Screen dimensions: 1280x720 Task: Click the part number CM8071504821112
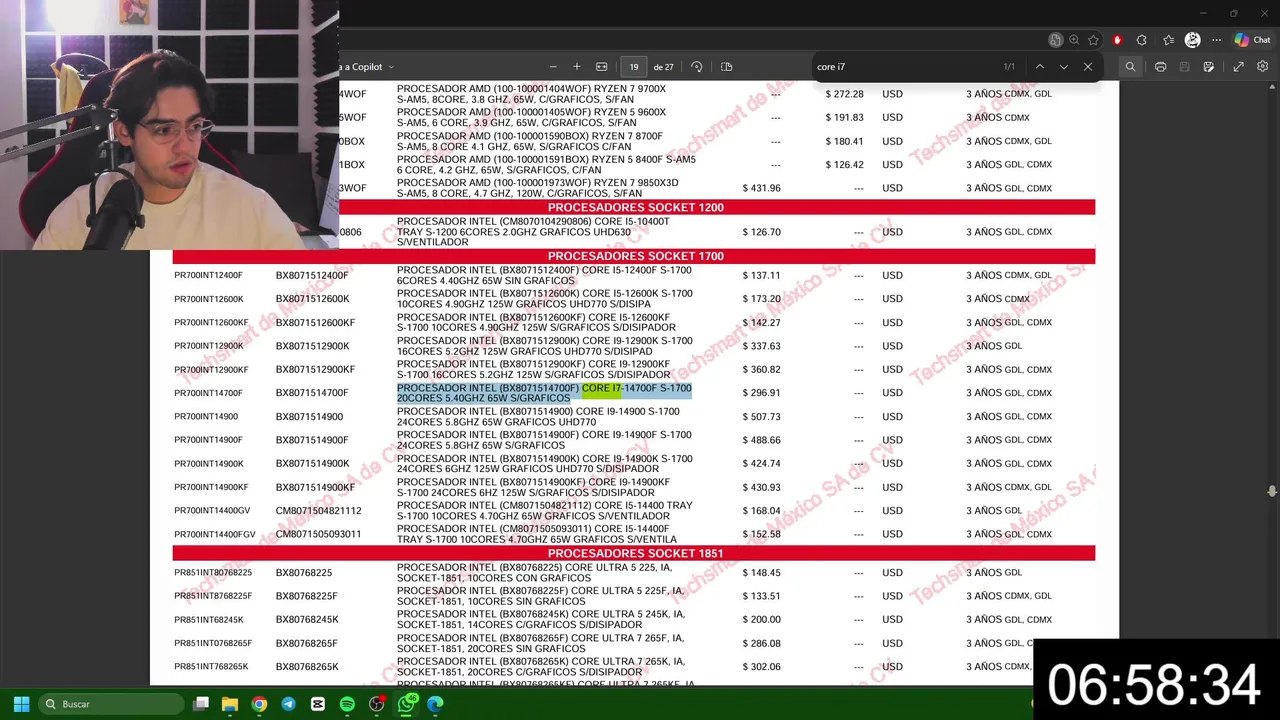318,510
